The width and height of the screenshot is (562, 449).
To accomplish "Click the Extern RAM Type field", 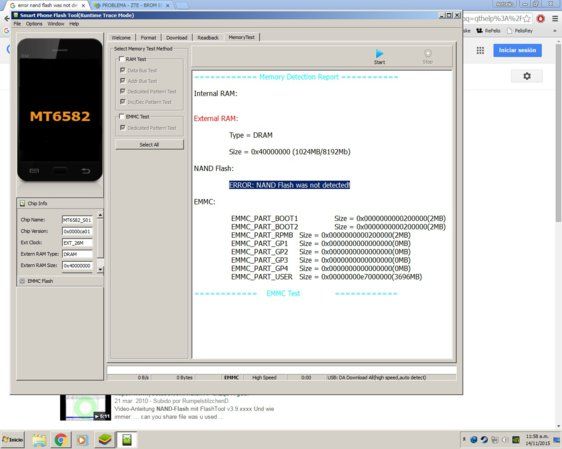I will 77,254.
